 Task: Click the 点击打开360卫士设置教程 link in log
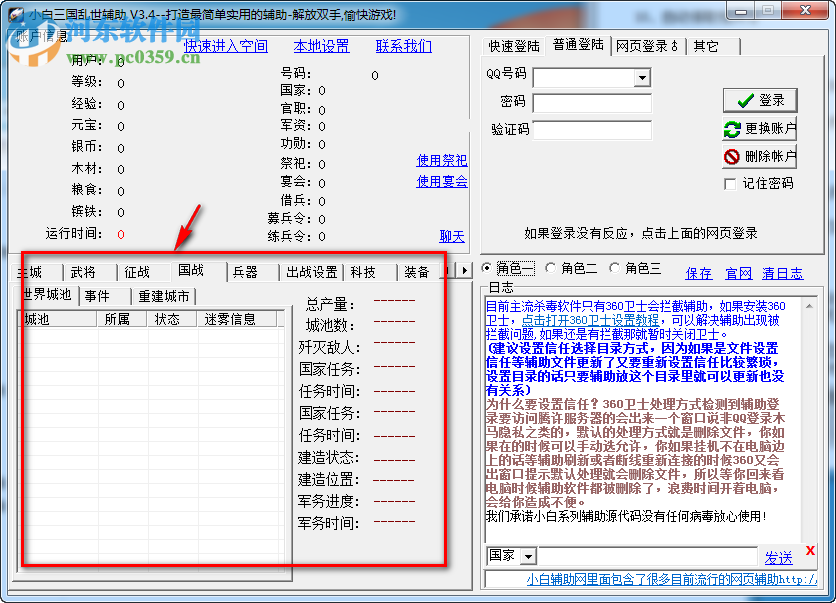[590, 320]
